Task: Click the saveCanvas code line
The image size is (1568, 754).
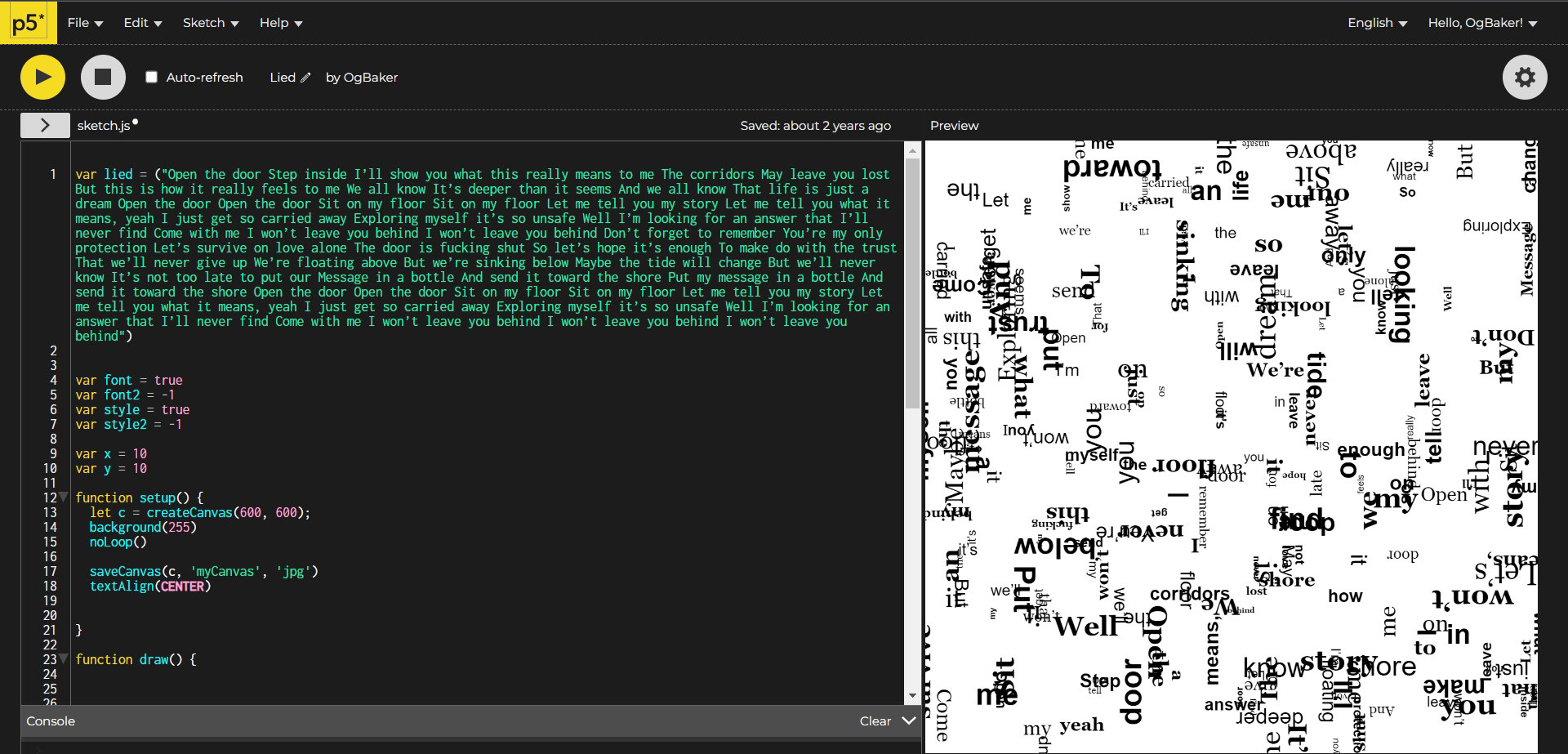Action: point(204,571)
